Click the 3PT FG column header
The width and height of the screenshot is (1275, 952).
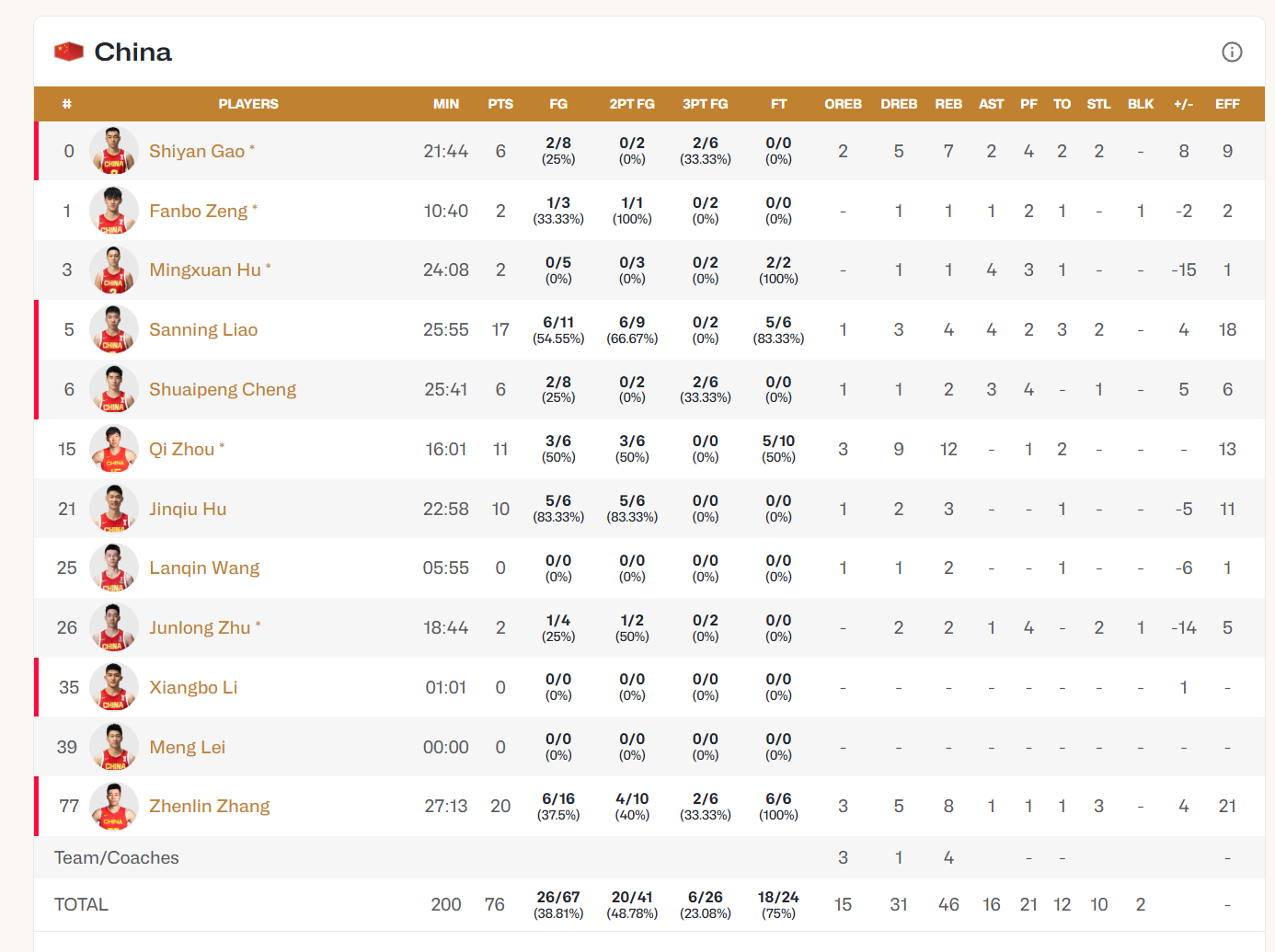[705, 104]
